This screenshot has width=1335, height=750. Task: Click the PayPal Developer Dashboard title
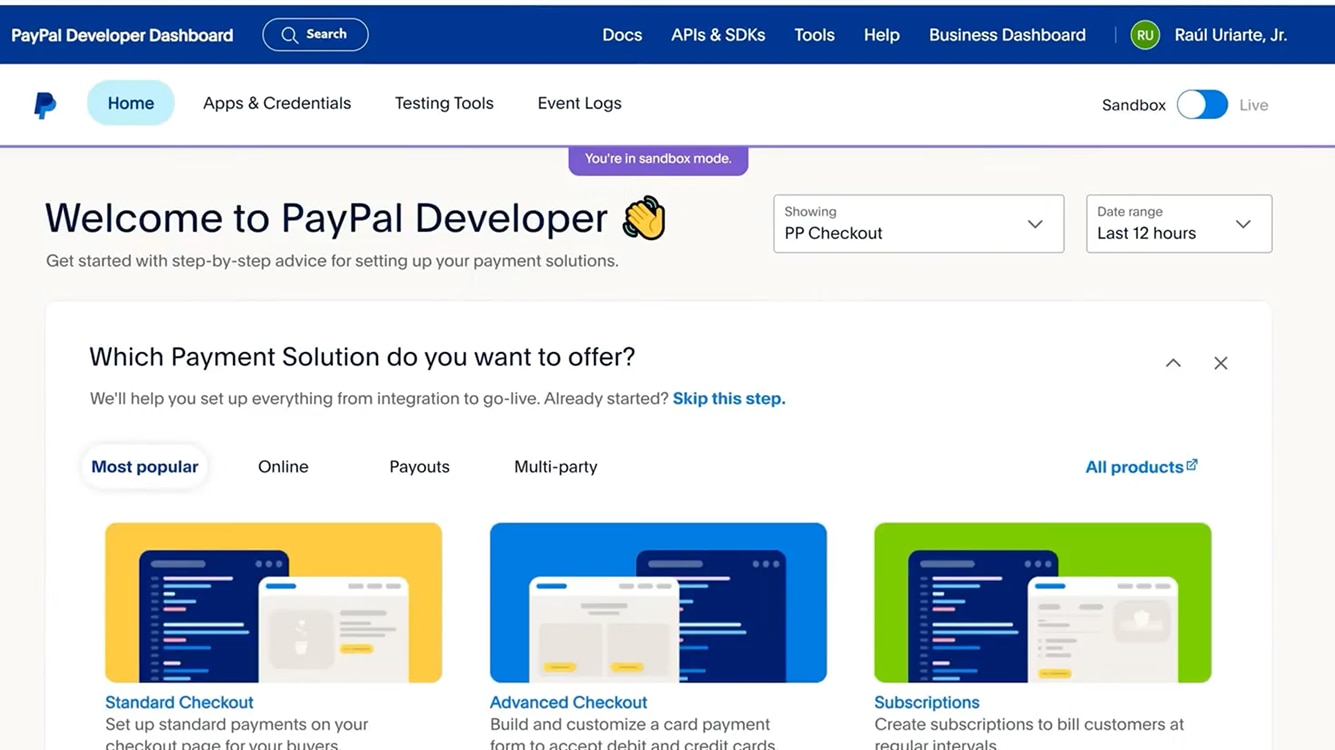(122, 35)
